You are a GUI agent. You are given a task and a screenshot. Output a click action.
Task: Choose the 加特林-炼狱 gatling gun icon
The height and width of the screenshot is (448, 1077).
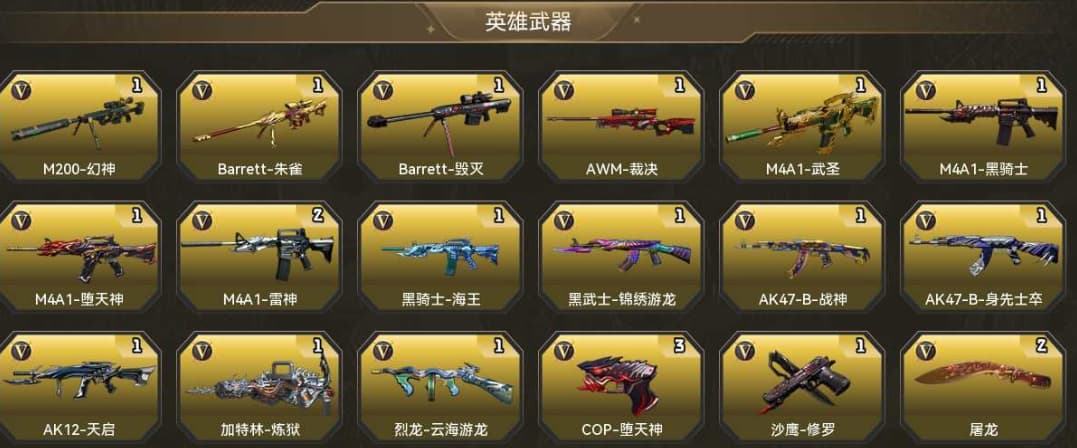(x=259, y=385)
